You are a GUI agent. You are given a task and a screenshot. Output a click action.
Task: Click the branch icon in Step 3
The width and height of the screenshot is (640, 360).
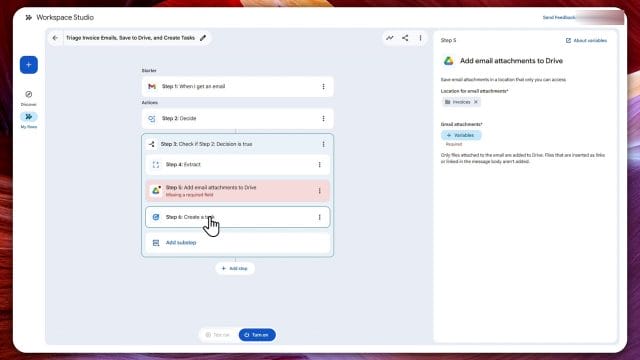[151, 144]
